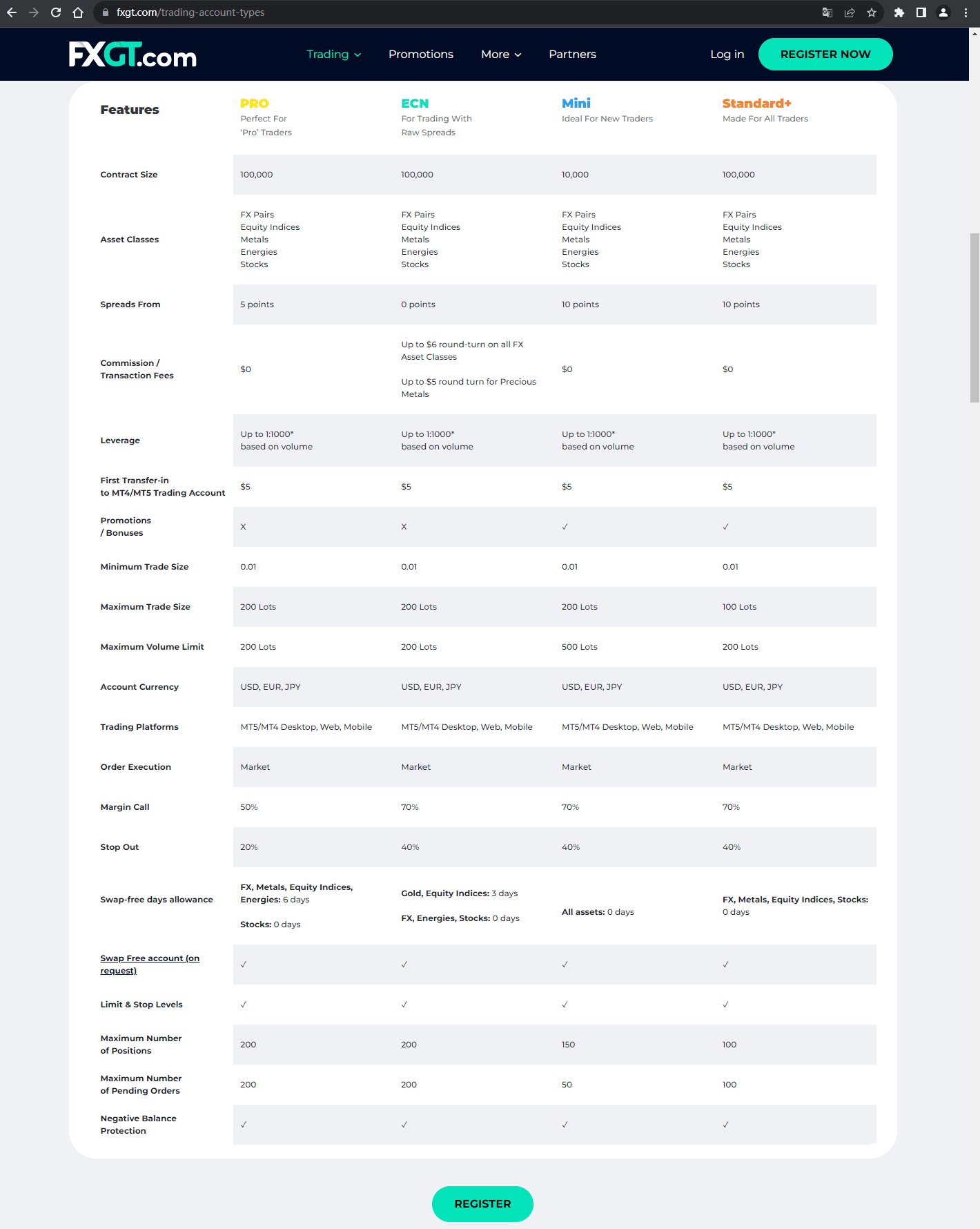Click the Negative Balance Protection label

pos(138,1125)
